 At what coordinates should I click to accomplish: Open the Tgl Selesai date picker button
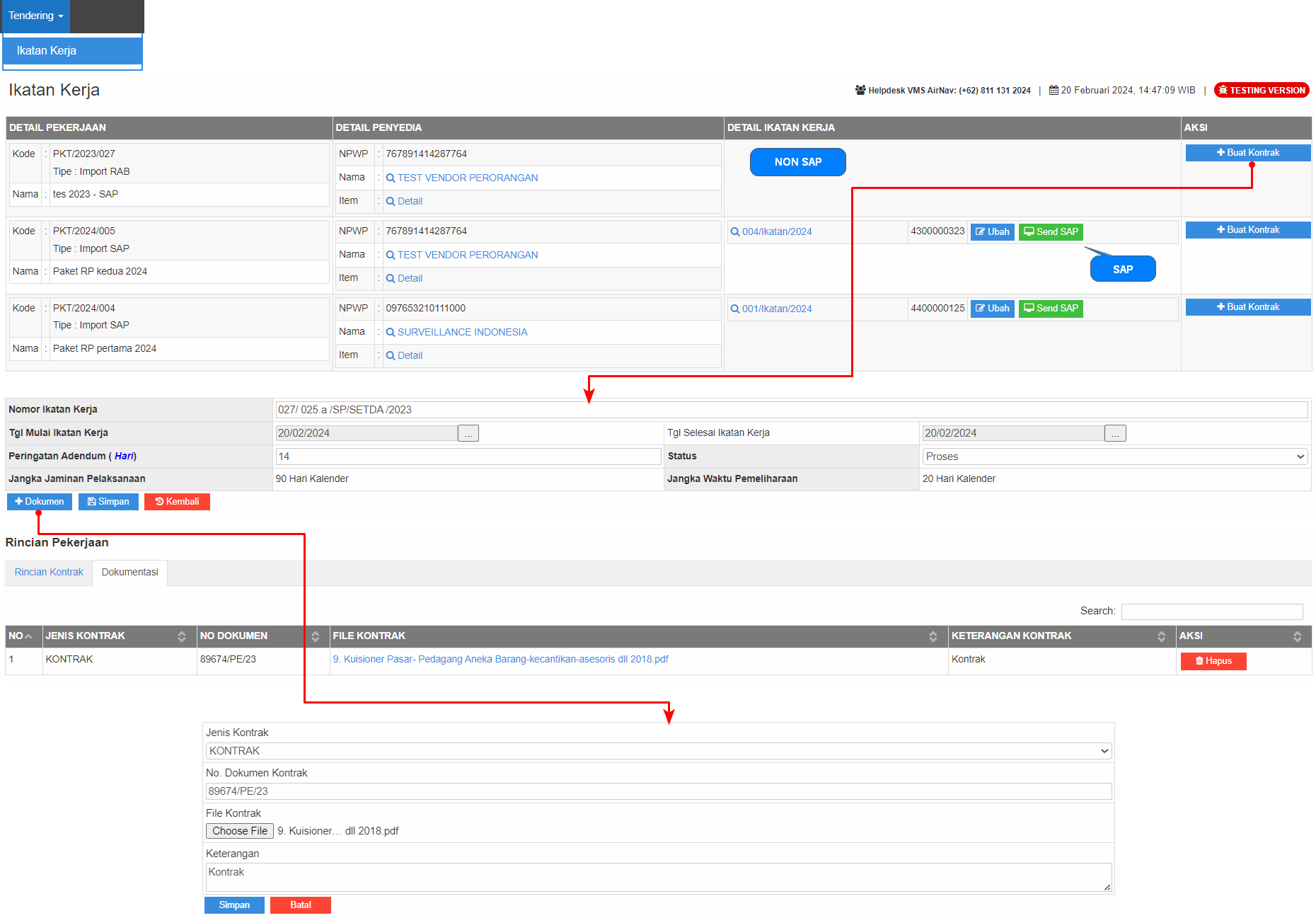(x=1114, y=433)
